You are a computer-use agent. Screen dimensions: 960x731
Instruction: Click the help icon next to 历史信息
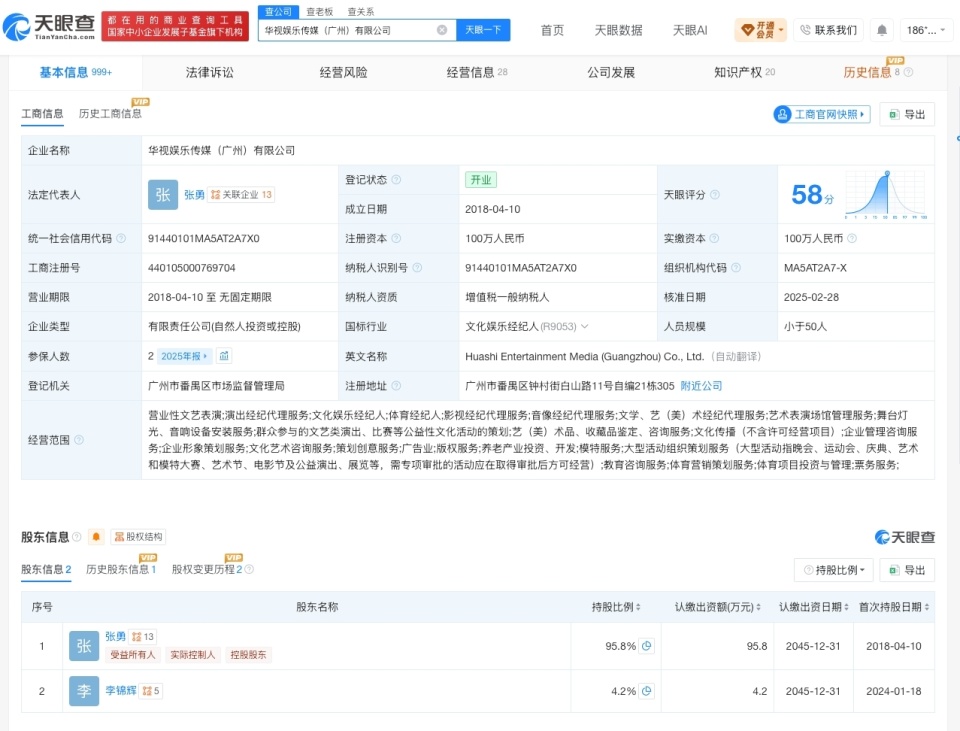click(909, 72)
